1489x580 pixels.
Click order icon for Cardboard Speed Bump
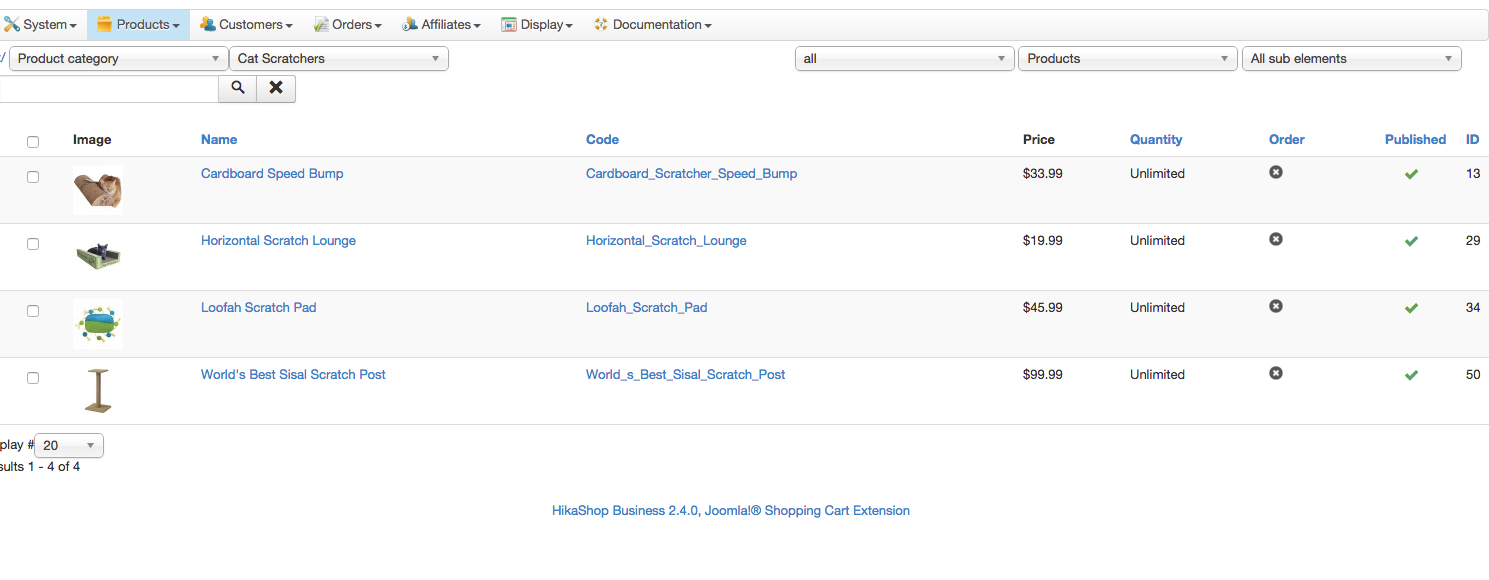point(1276,172)
